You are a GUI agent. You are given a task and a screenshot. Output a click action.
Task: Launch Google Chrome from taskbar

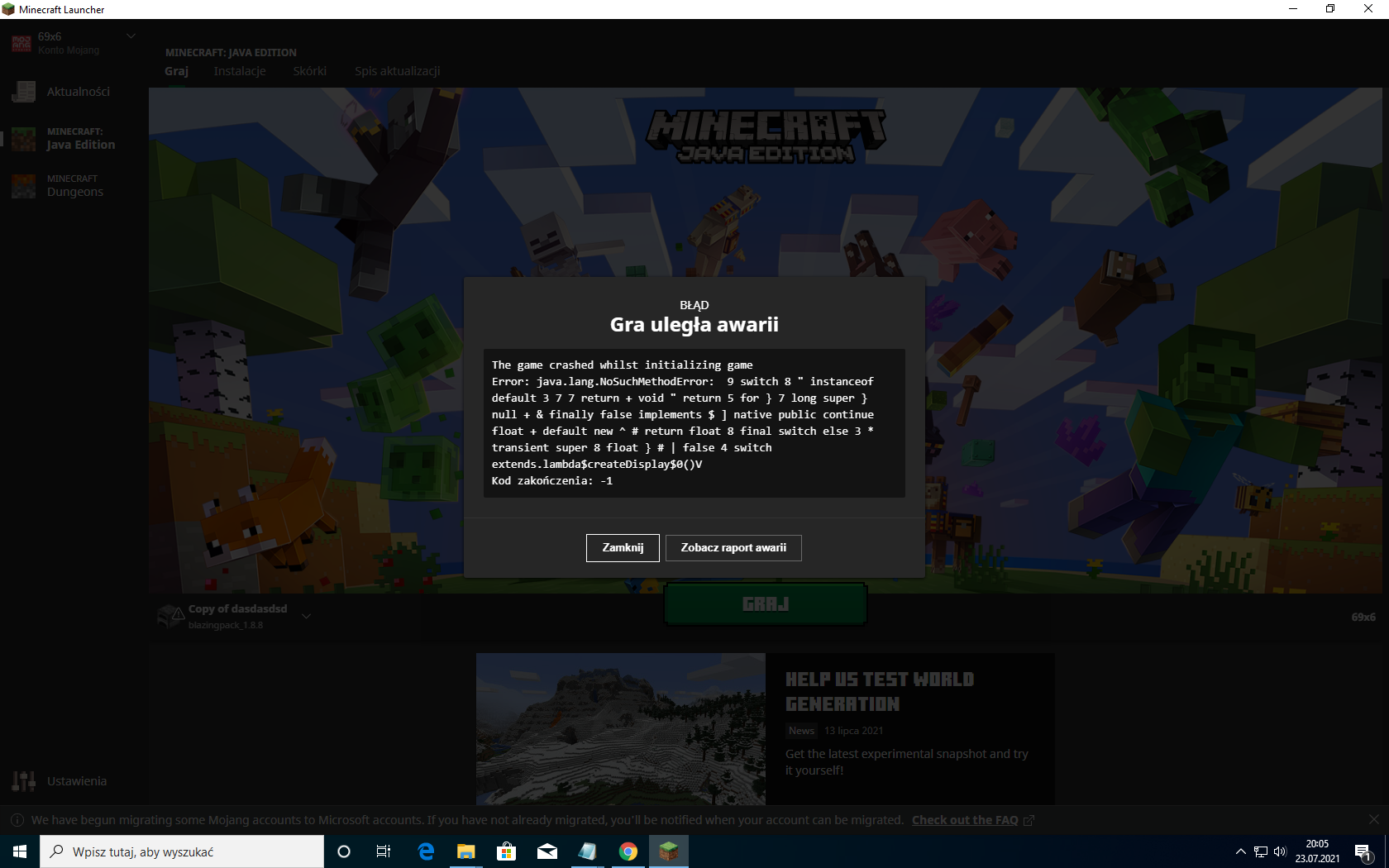point(628,851)
